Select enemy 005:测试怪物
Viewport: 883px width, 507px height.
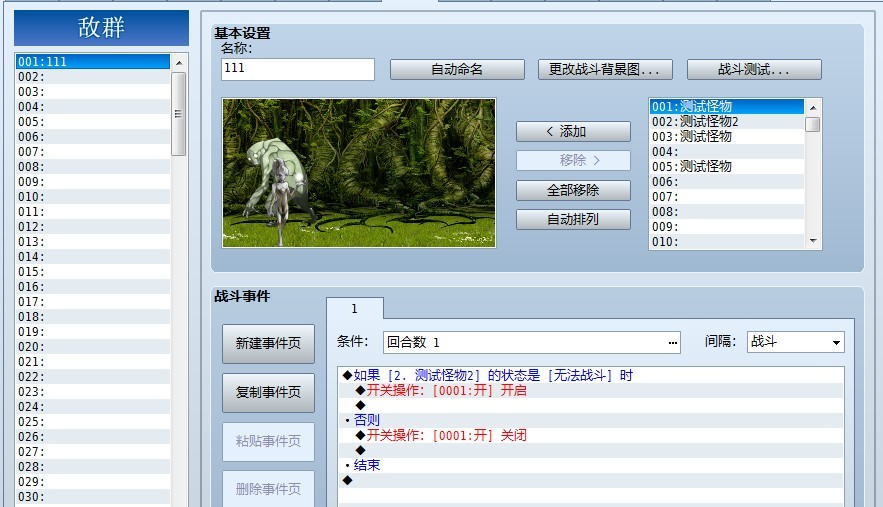click(727, 166)
